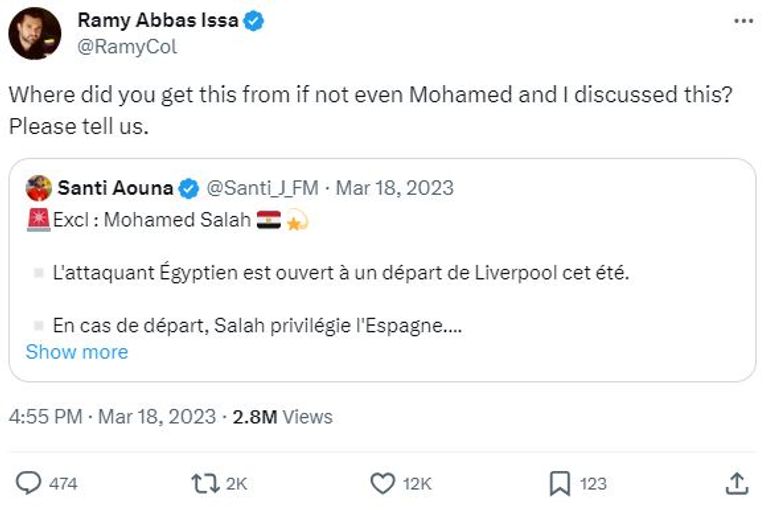Click Santi Aouna's verified badge
768x510 pixels.
[188, 188]
